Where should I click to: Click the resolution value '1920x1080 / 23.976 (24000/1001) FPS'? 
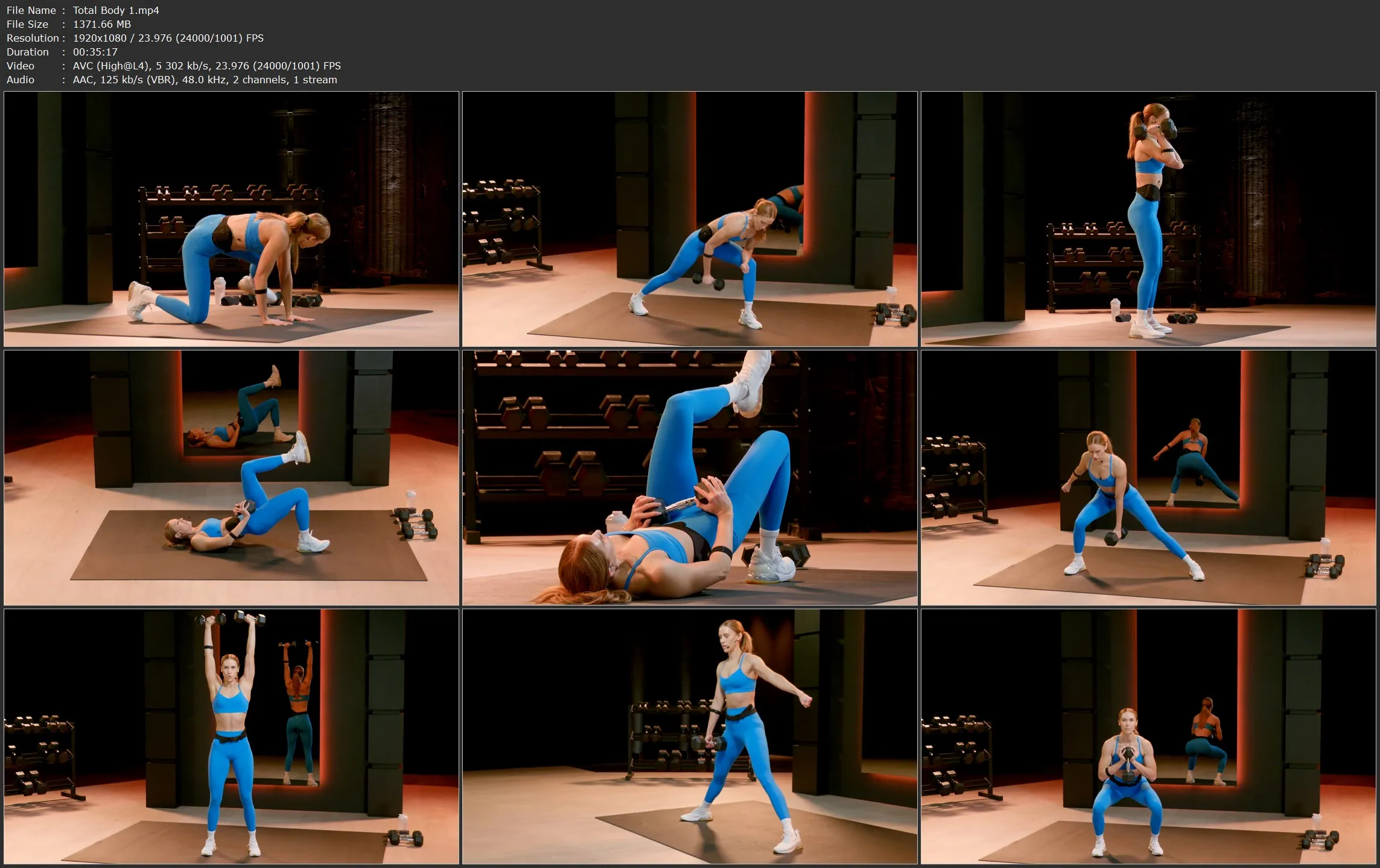click(x=168, y=38)
